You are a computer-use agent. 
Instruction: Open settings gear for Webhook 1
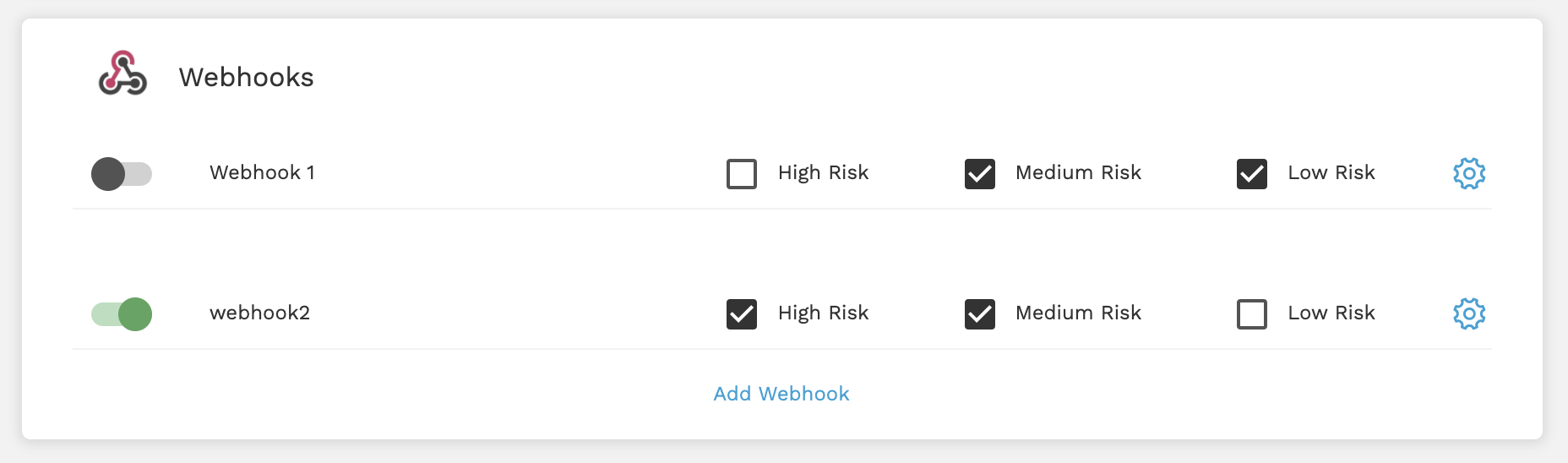click(x=1469, y=173)
